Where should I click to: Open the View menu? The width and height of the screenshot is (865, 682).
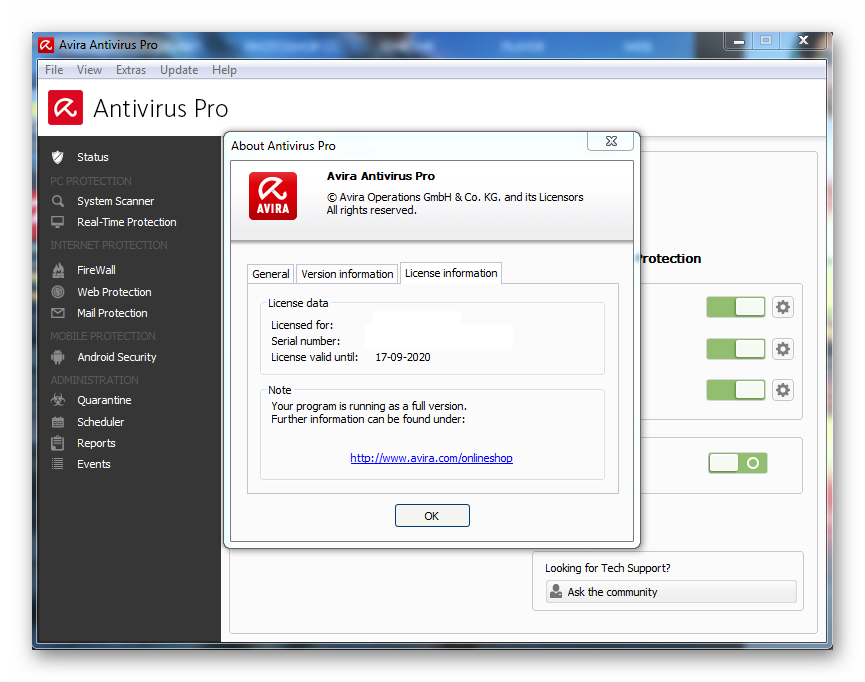pos(89,70)
